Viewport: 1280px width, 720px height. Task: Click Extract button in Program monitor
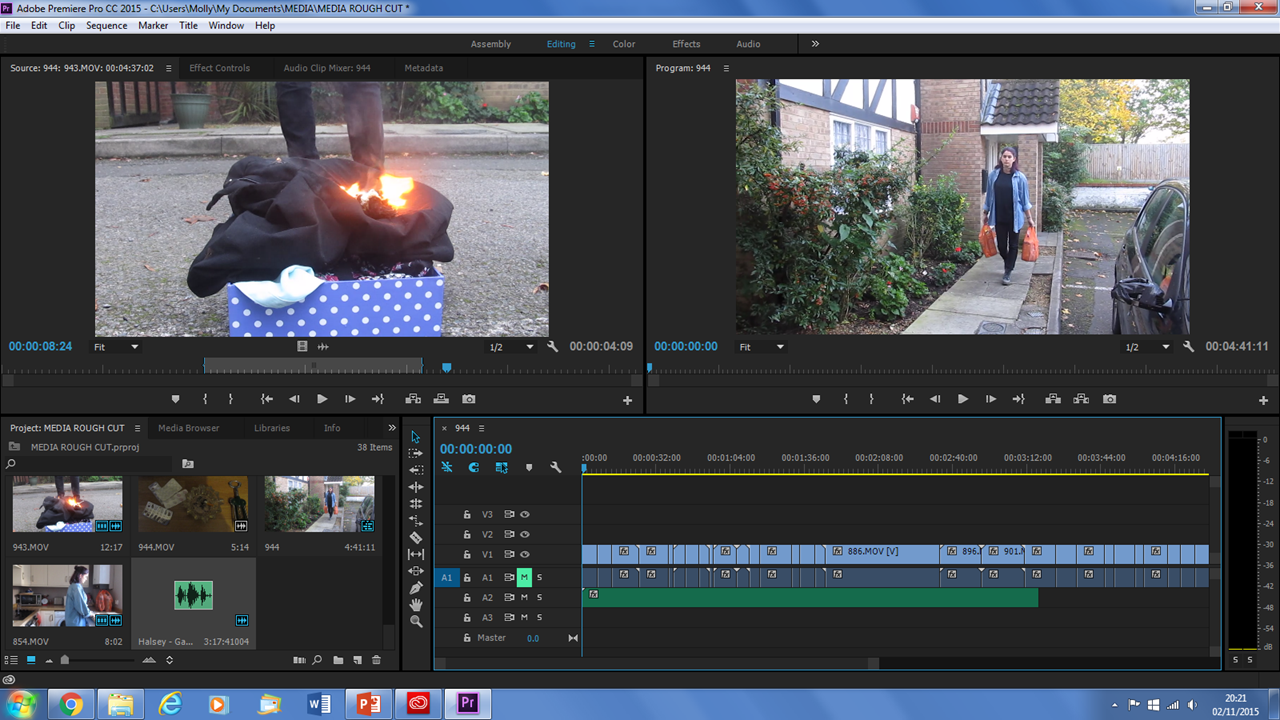point(1081,399)
